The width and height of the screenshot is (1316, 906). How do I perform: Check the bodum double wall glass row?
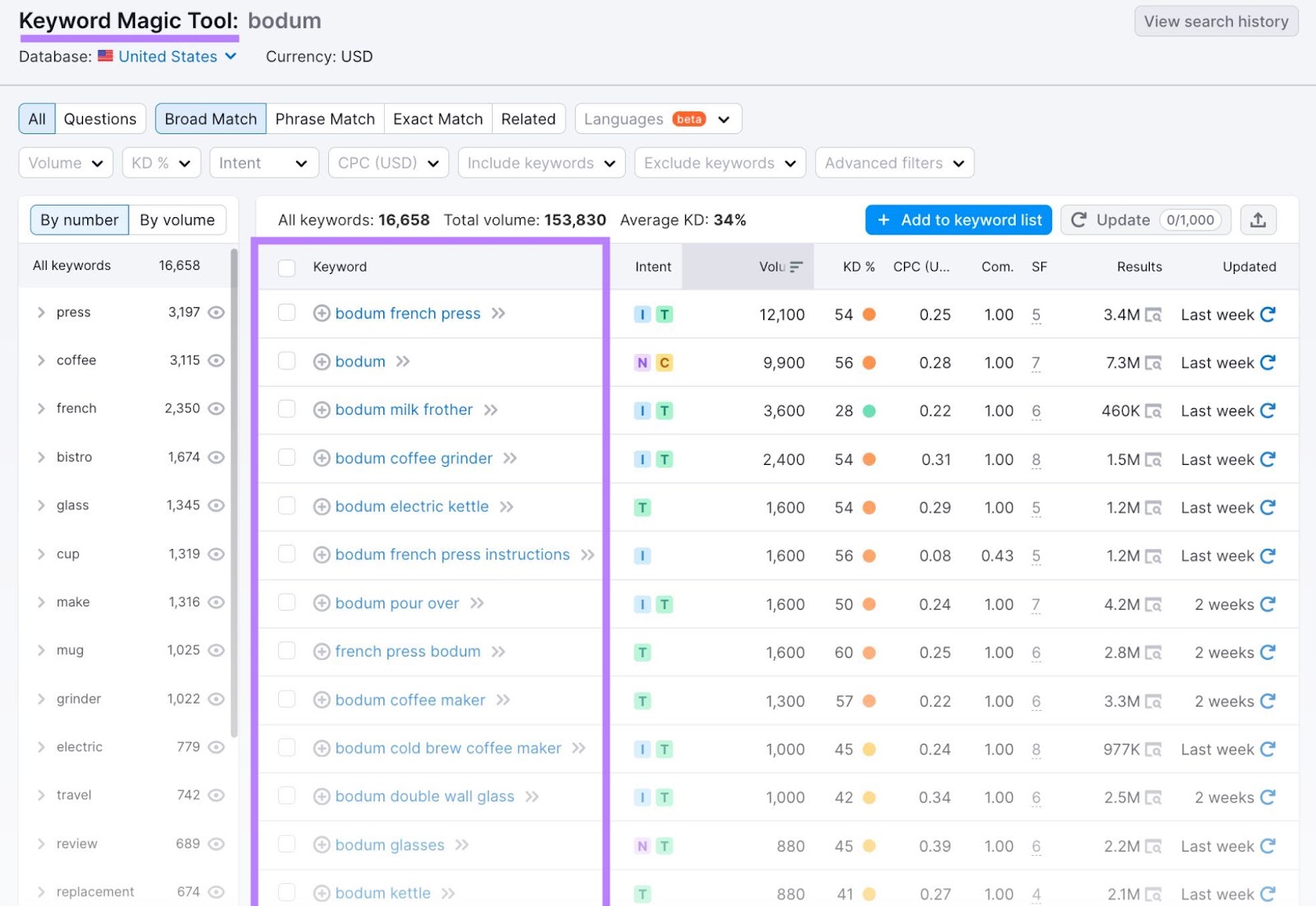pos(286,796)
